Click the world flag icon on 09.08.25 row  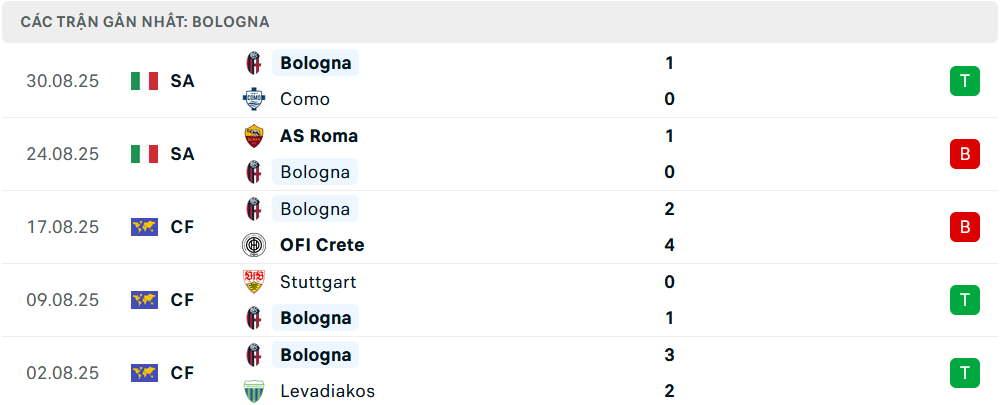click(x=144, y=300)
